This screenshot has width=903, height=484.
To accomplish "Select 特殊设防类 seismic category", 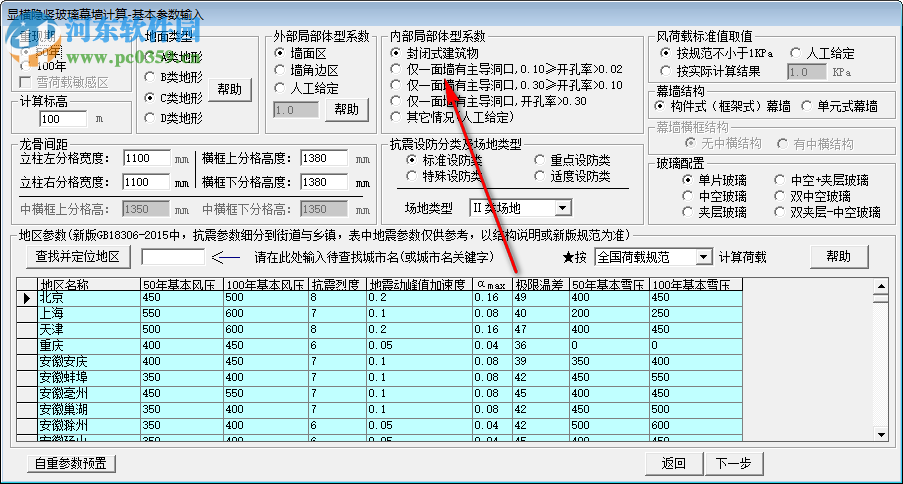I will (x=445, y=176).
